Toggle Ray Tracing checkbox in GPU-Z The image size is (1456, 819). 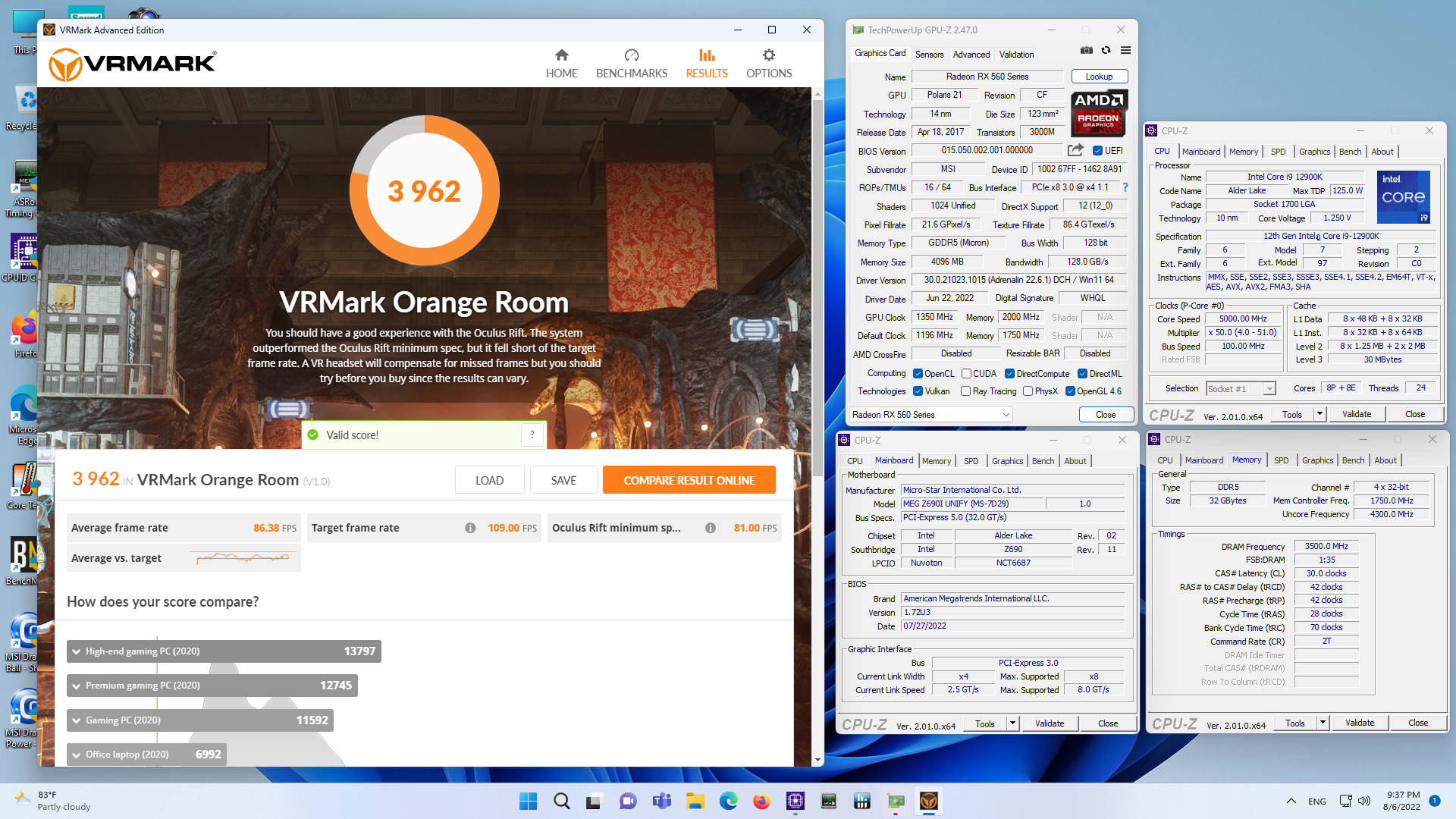[966, 391]
